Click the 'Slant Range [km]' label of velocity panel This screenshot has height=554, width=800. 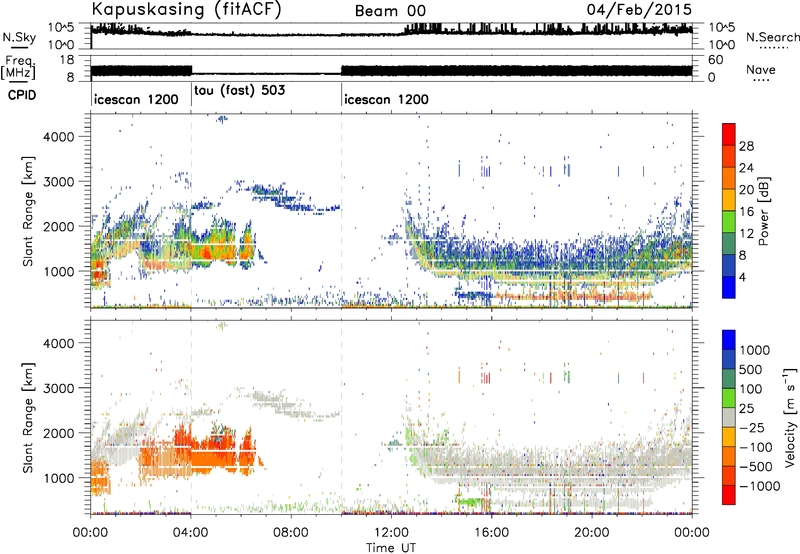(x=28, y=418)
